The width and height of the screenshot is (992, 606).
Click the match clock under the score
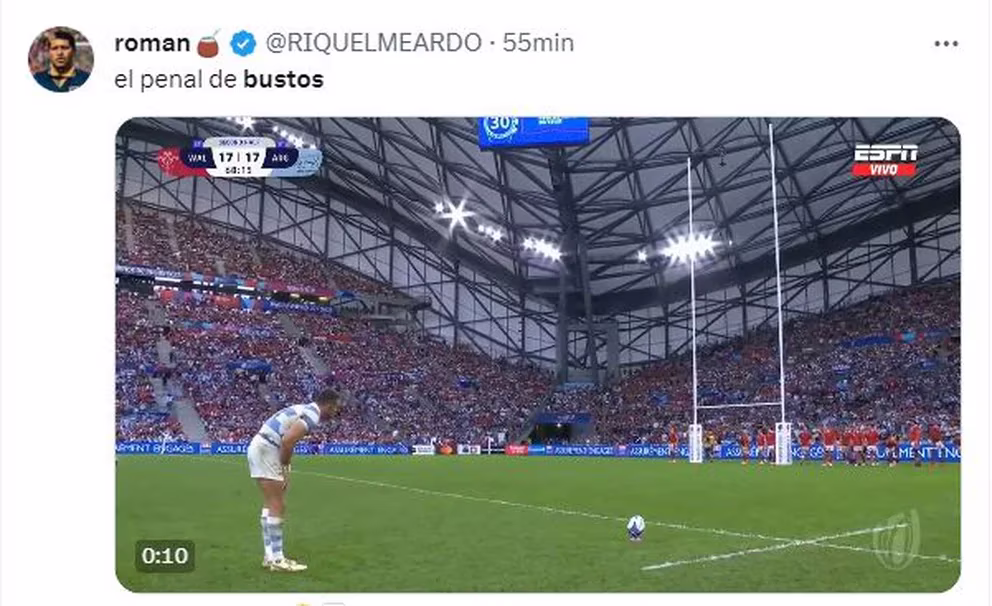[240, 171]
